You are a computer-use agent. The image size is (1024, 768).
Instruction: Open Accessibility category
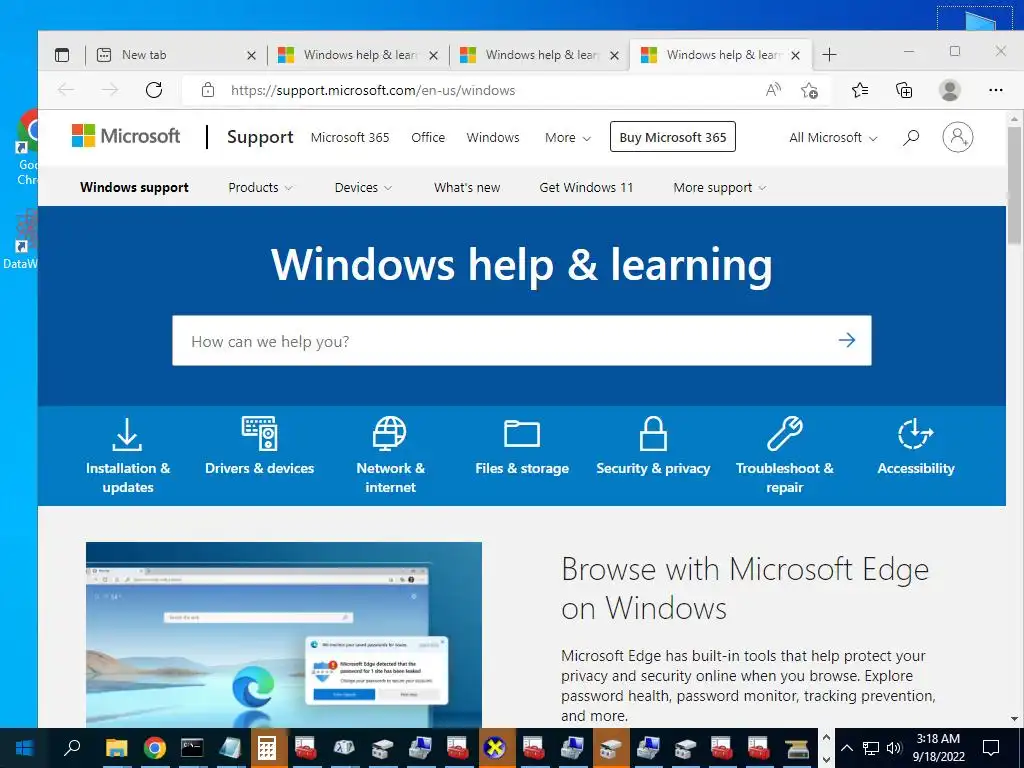[916, 447]
